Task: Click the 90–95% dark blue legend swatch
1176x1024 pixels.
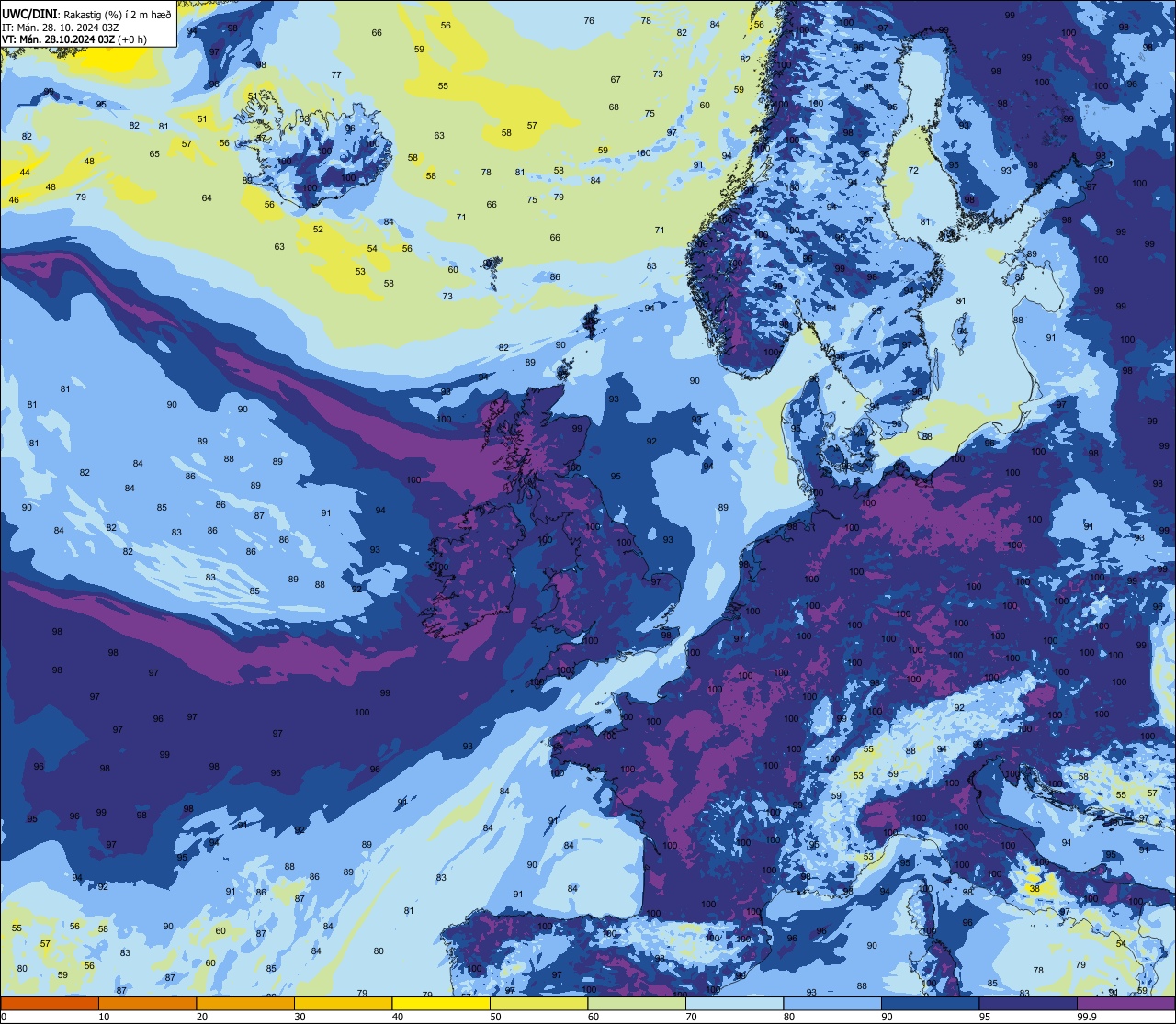Action: click(930, 1003)
